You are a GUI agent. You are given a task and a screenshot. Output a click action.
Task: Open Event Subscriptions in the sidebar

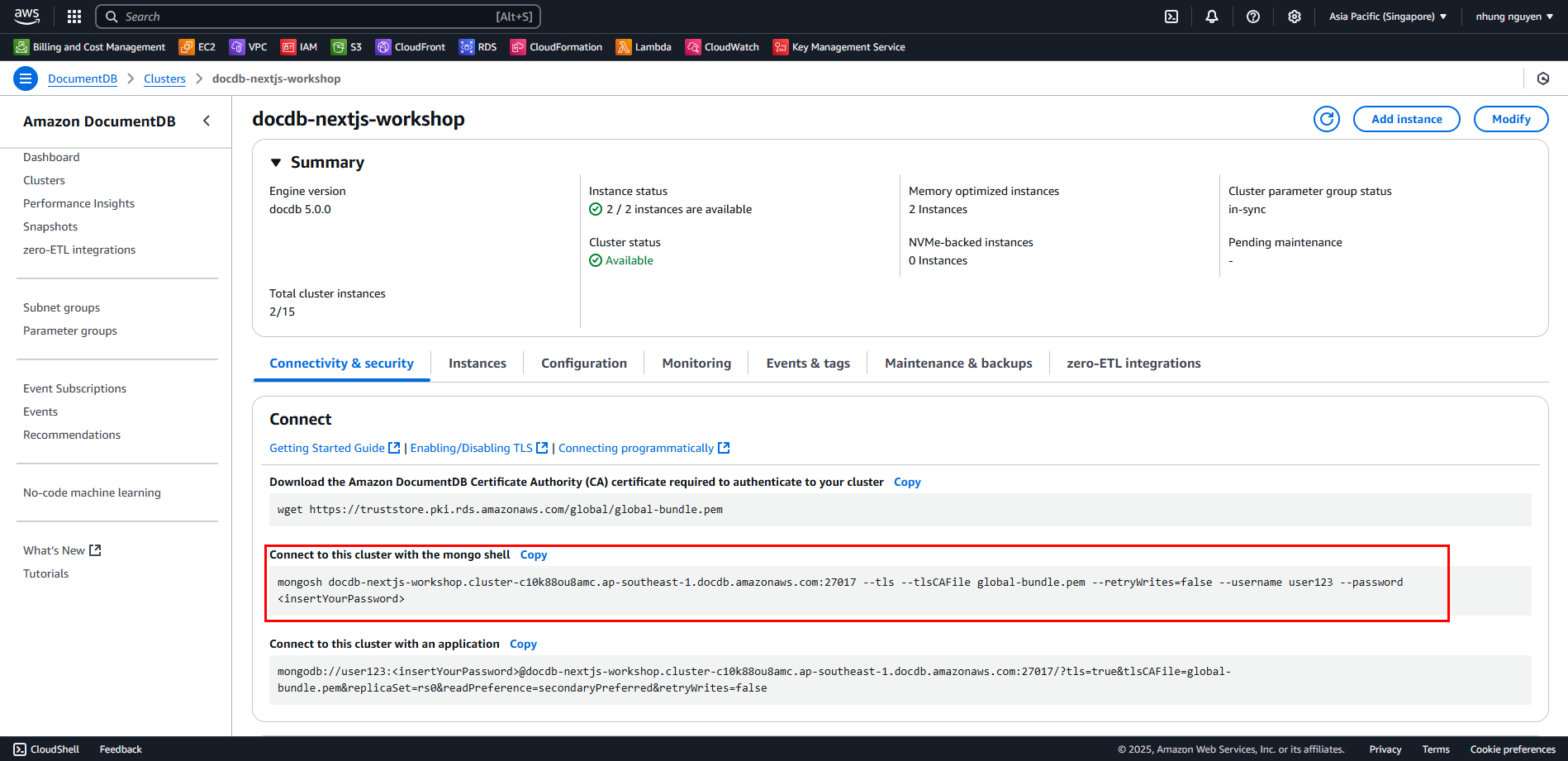click(74, 388)
